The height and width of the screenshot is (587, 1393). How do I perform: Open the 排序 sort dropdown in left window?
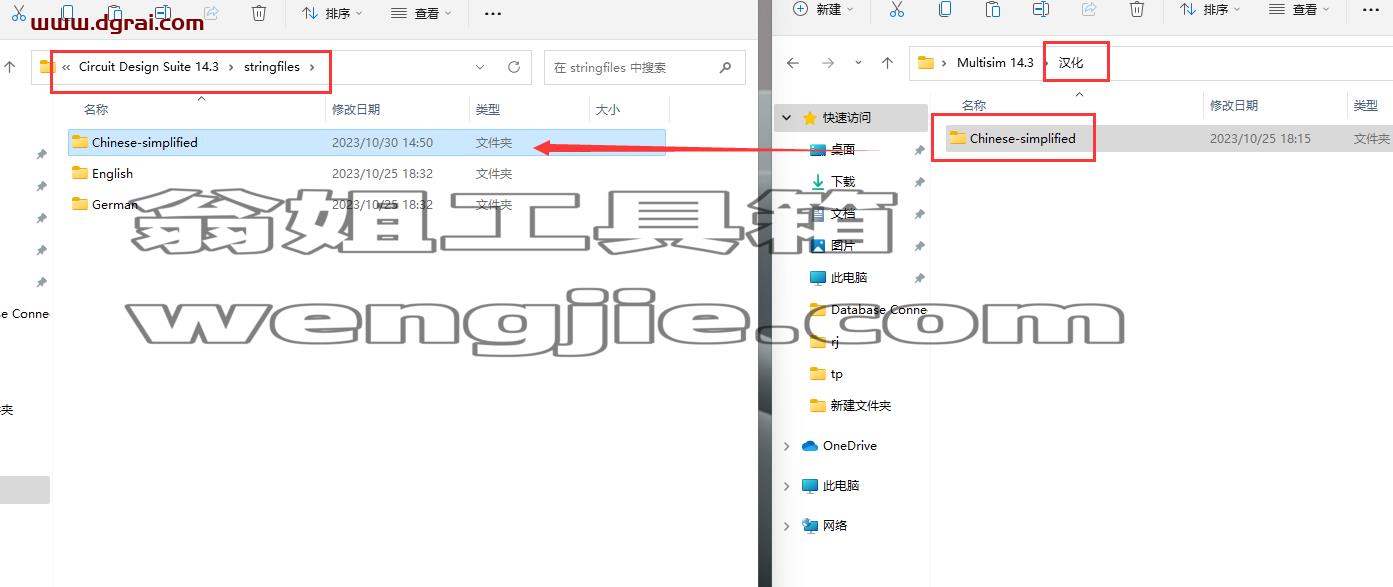tap(333, 13)
